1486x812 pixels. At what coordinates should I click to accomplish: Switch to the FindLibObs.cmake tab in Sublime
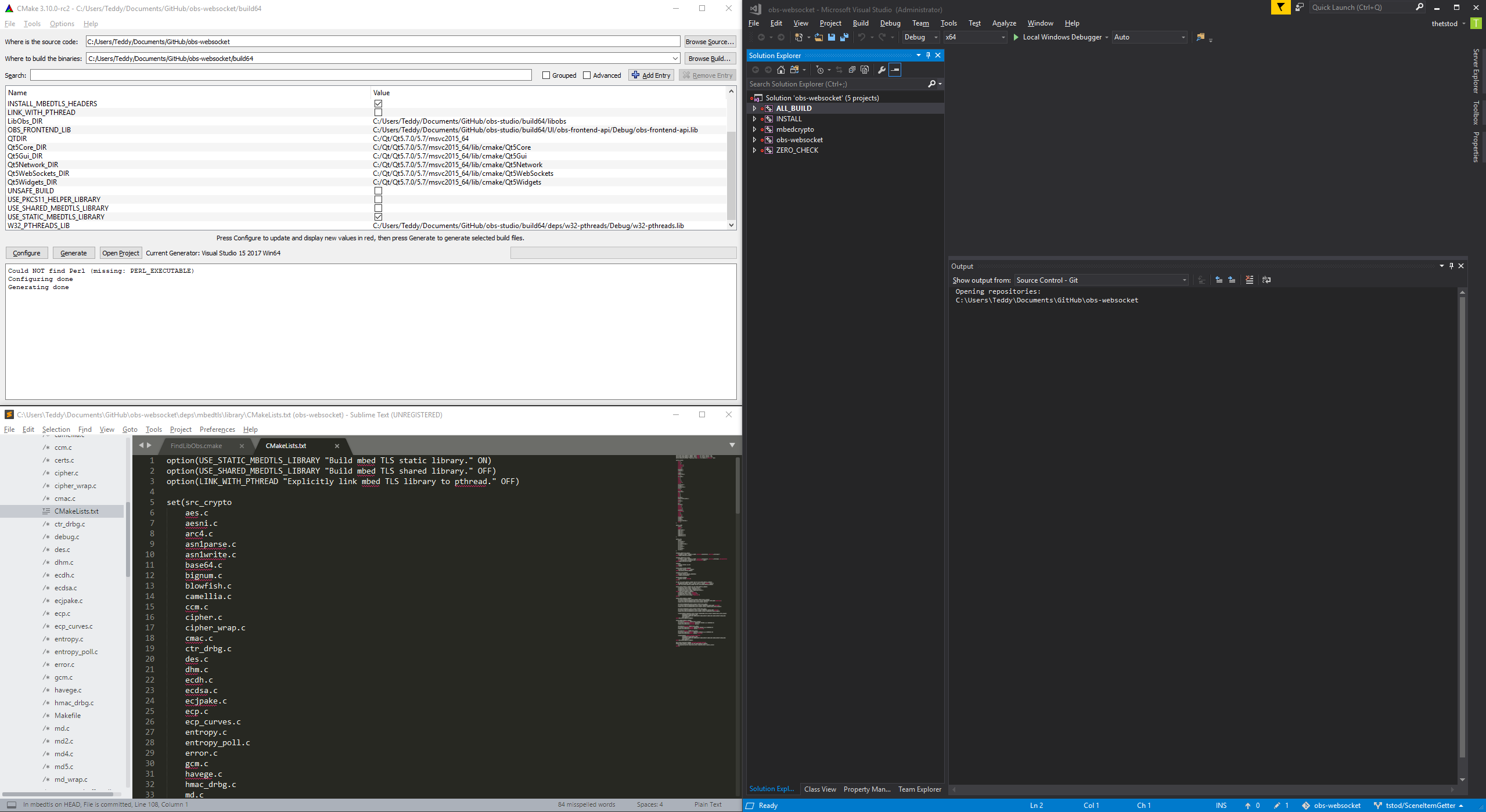[196, 446]
